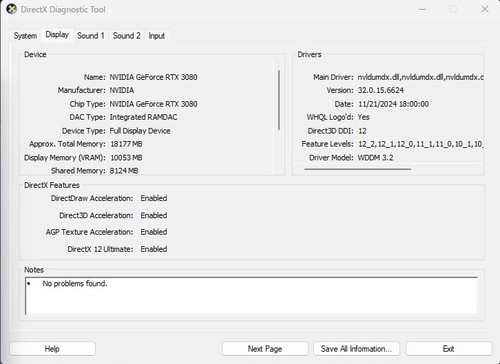
Task: Click the No problems found note
Action: (75, 284)
